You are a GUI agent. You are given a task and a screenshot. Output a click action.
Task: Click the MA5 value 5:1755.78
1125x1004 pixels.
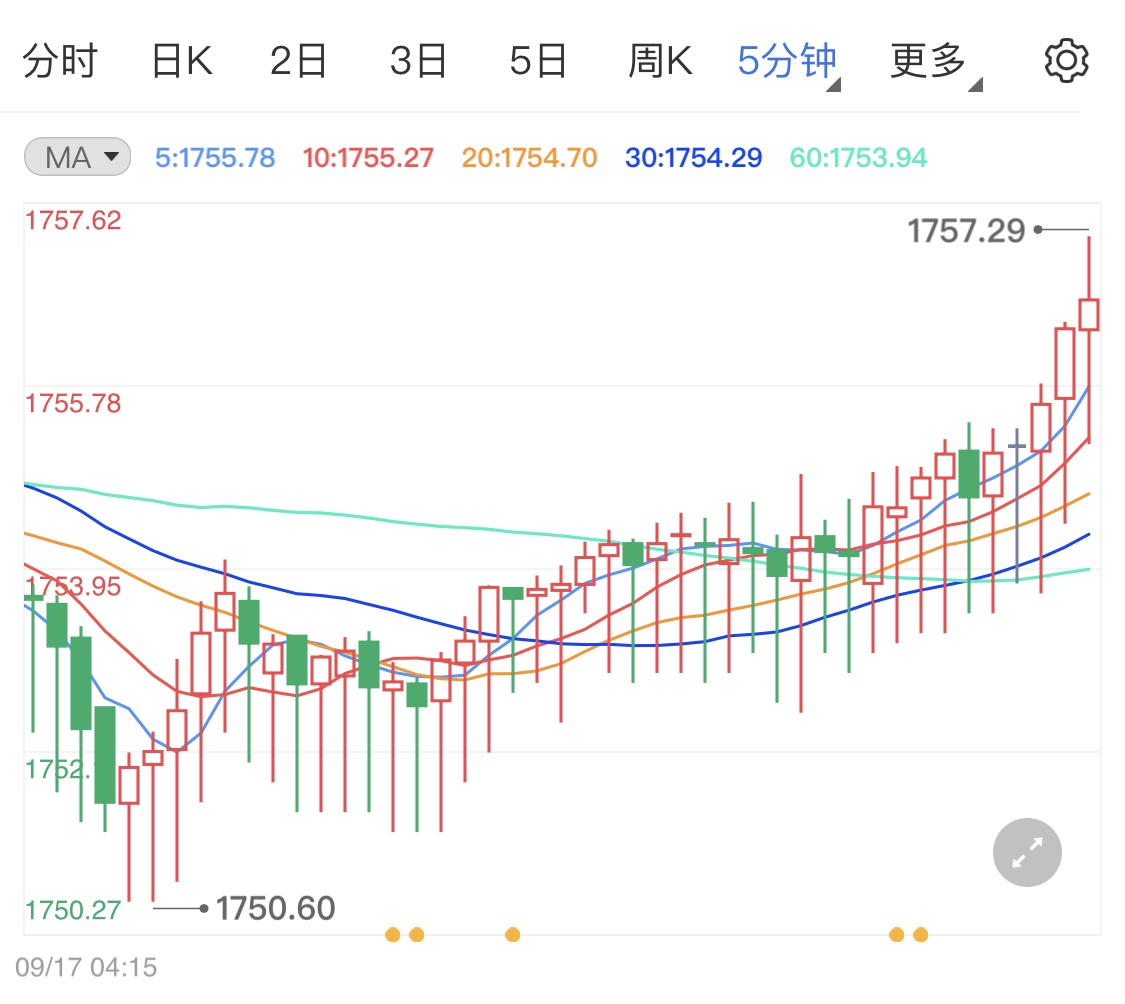click(215, 158)
